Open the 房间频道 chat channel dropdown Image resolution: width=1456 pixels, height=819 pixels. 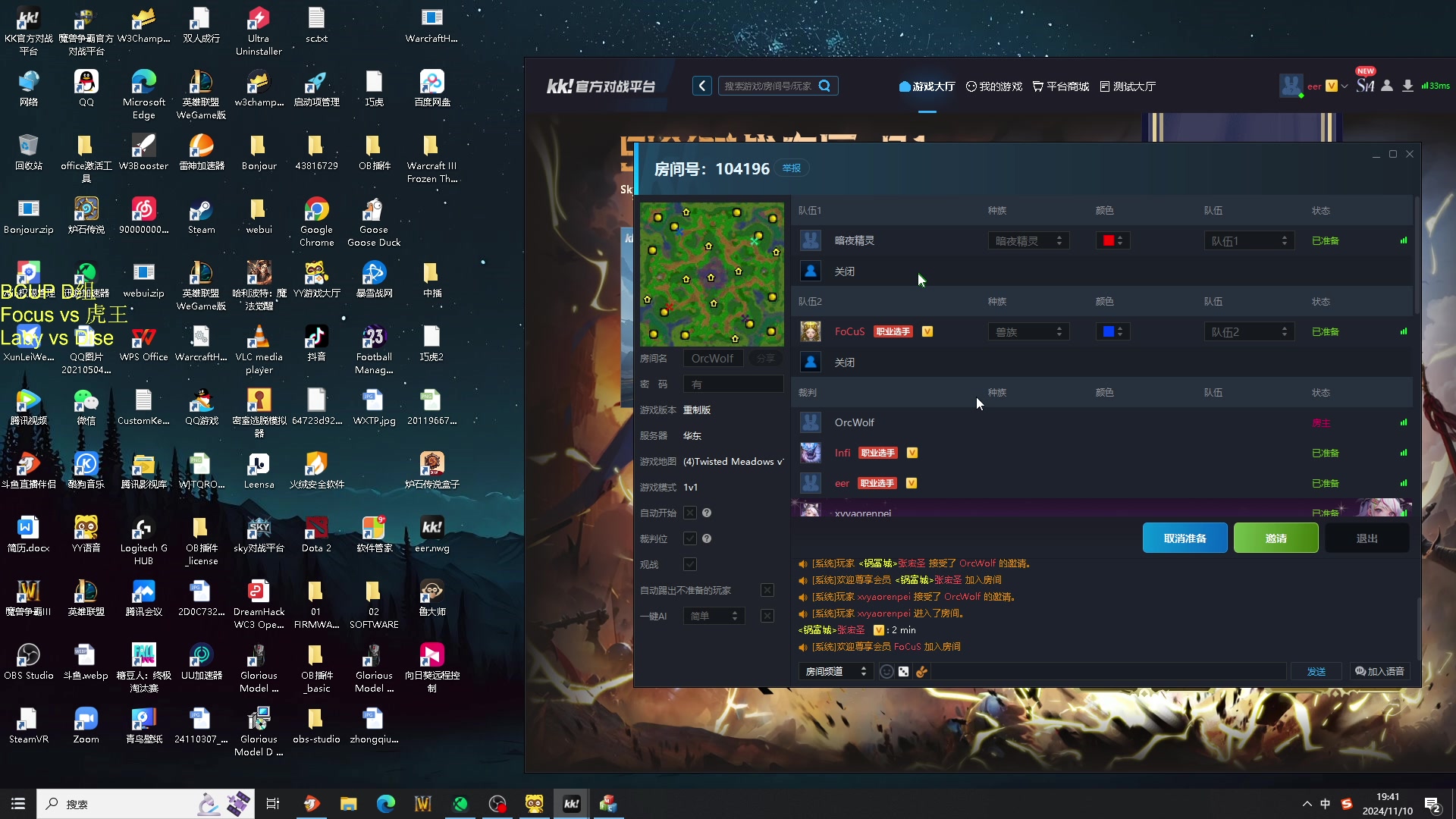[835, 671]
